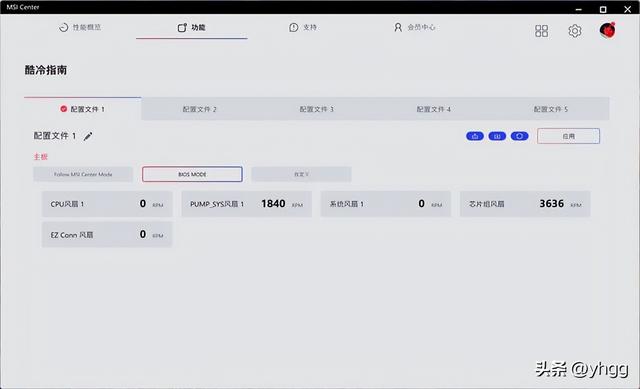
Task: Open the apps grid icon
Action: pyautogui.click(x=541, y=31)
